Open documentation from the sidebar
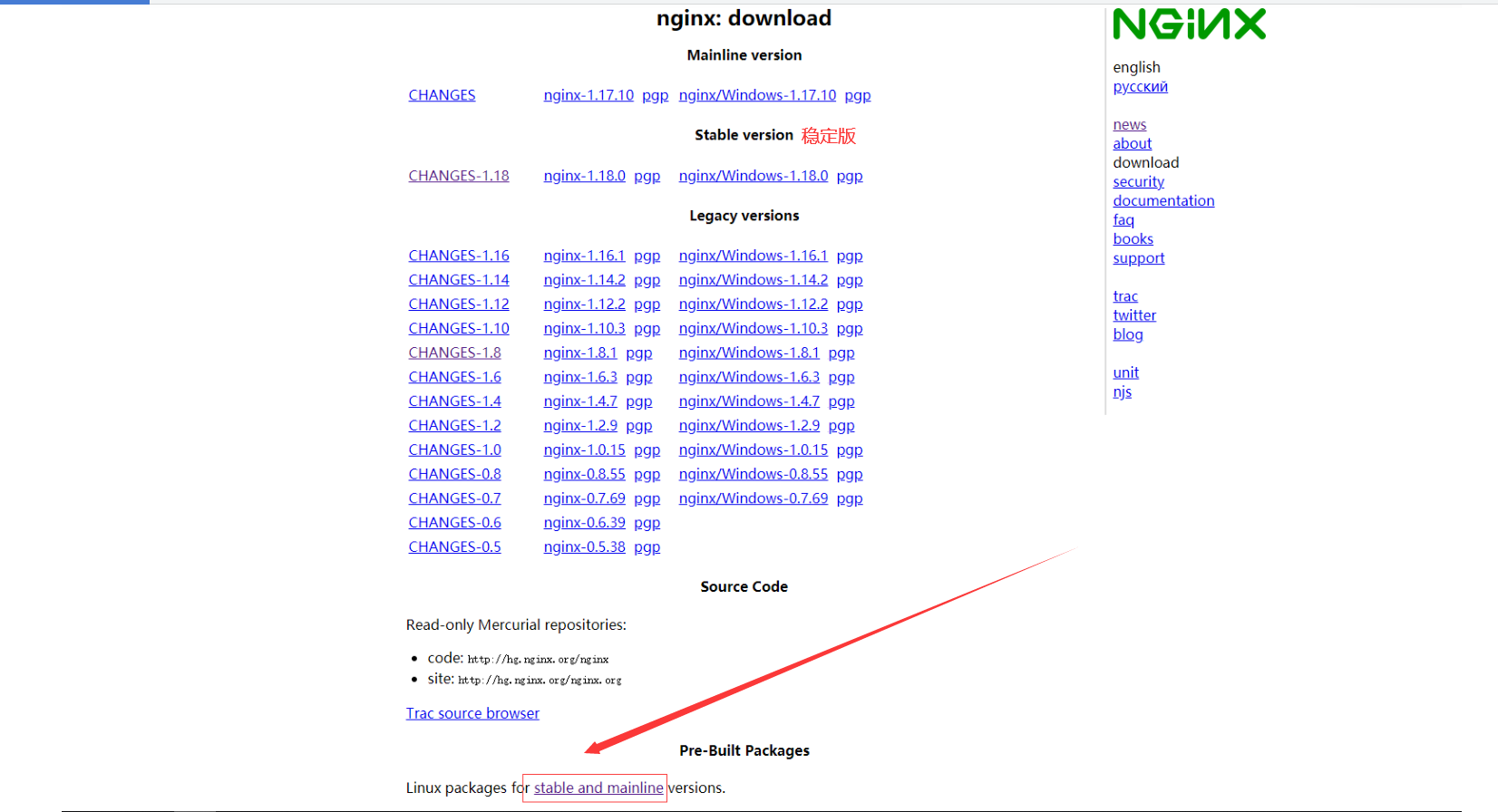The image size is (1498, 812). (x=1163, y=201)
